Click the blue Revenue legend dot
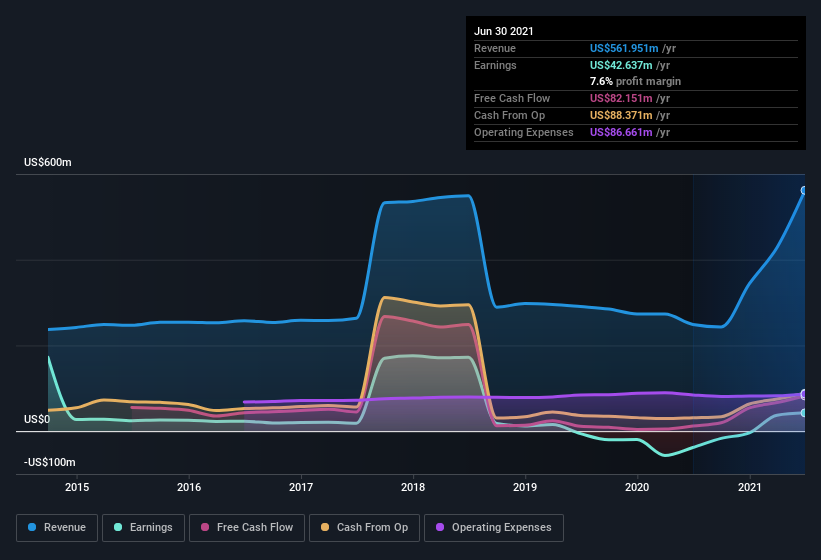 pos(32,527)
